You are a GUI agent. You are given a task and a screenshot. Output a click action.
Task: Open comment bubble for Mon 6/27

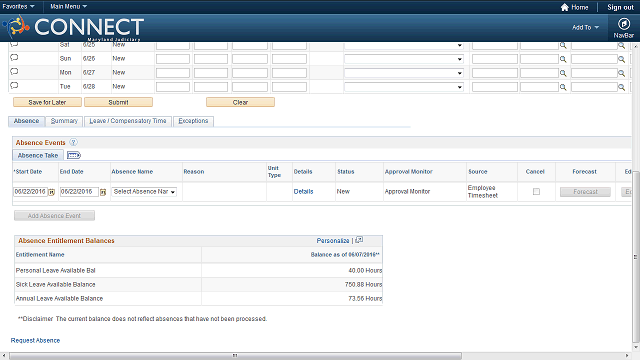click(14, 71)
